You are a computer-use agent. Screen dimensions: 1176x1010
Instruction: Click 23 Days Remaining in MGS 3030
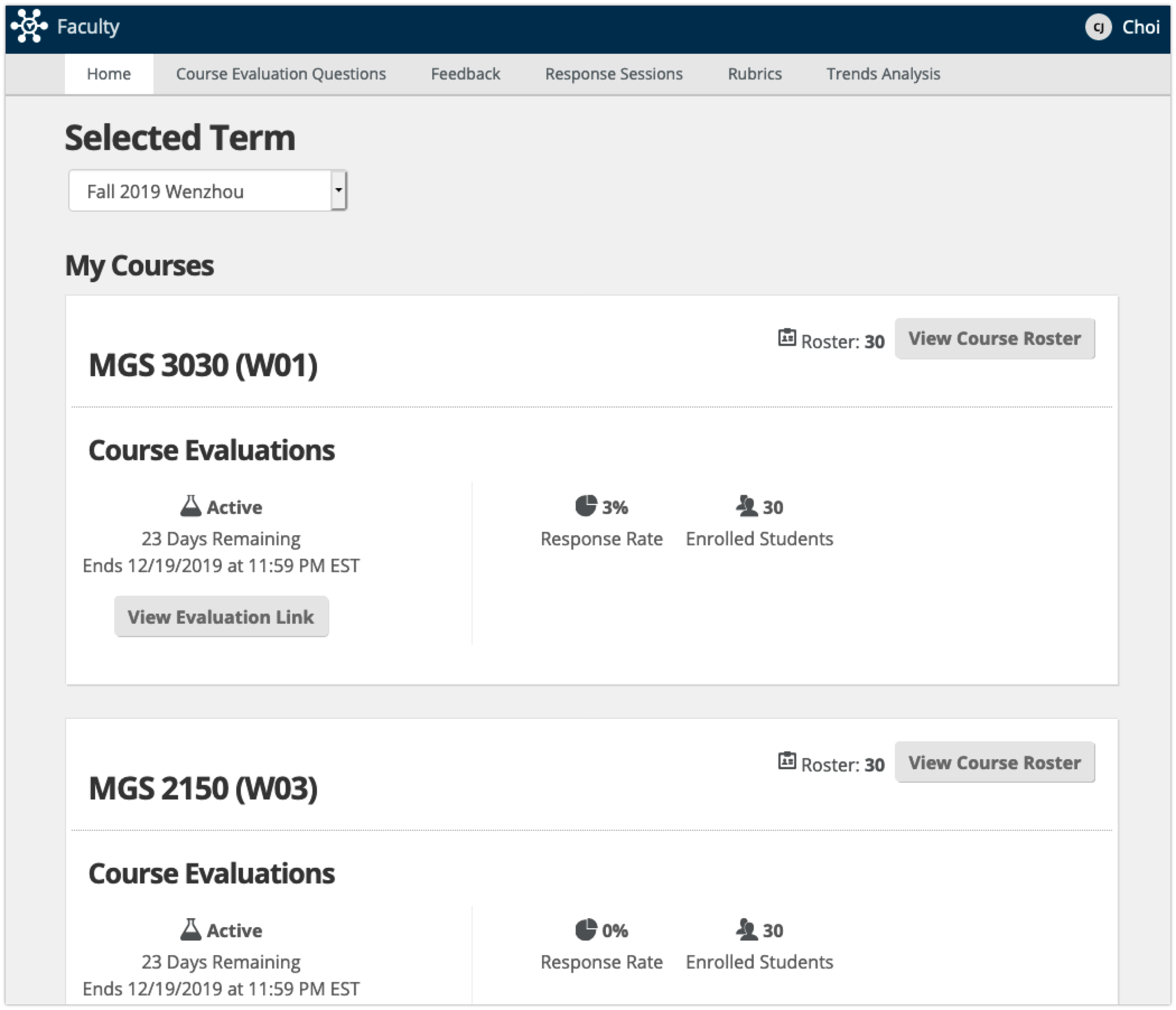[221, 539]
